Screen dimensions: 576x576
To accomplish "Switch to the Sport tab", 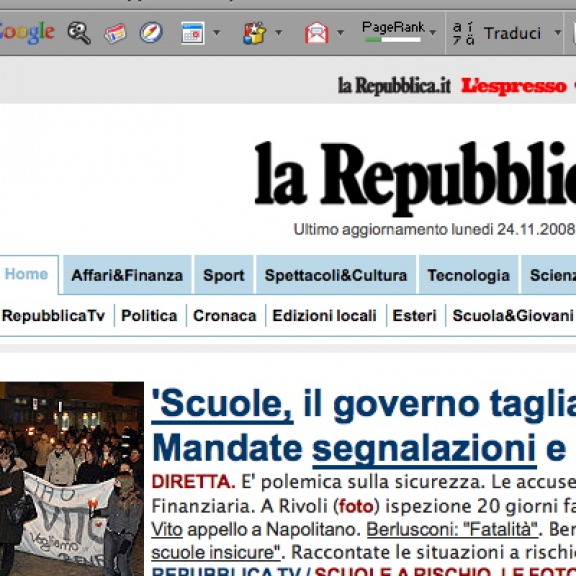I will [224, 275].
